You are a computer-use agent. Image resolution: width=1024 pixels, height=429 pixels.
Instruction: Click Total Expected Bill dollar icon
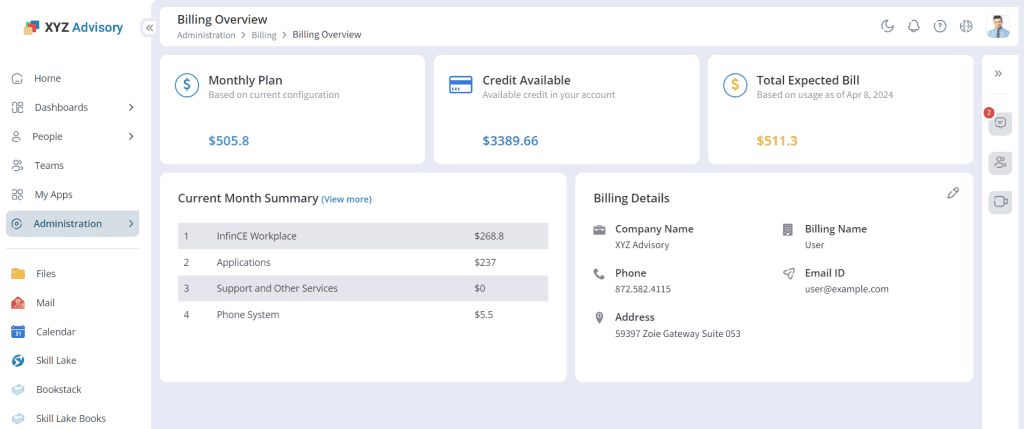tap(735, 85)
